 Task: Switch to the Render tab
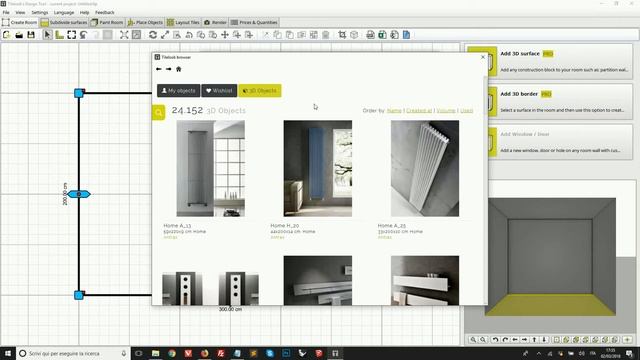click(215, 22)
